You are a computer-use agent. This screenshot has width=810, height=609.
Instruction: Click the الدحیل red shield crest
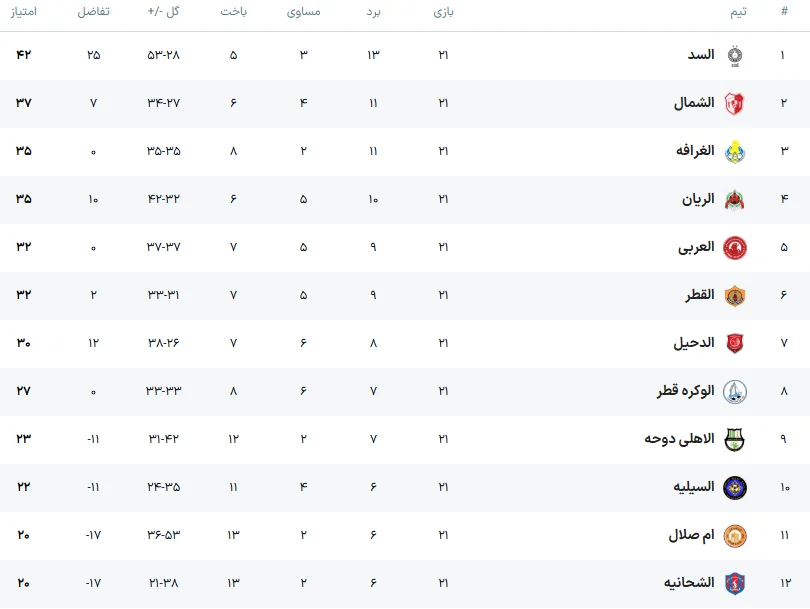tap(735, 343)
